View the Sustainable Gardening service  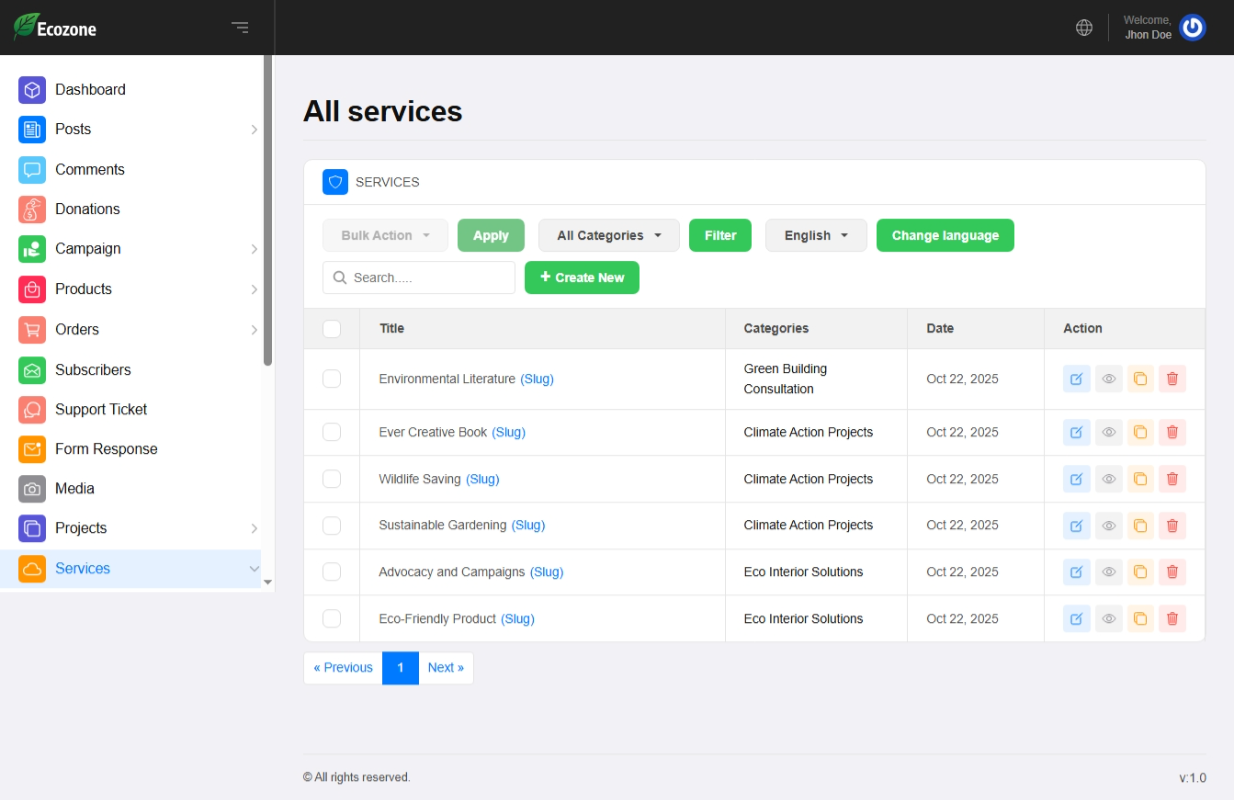point(1108,525)
